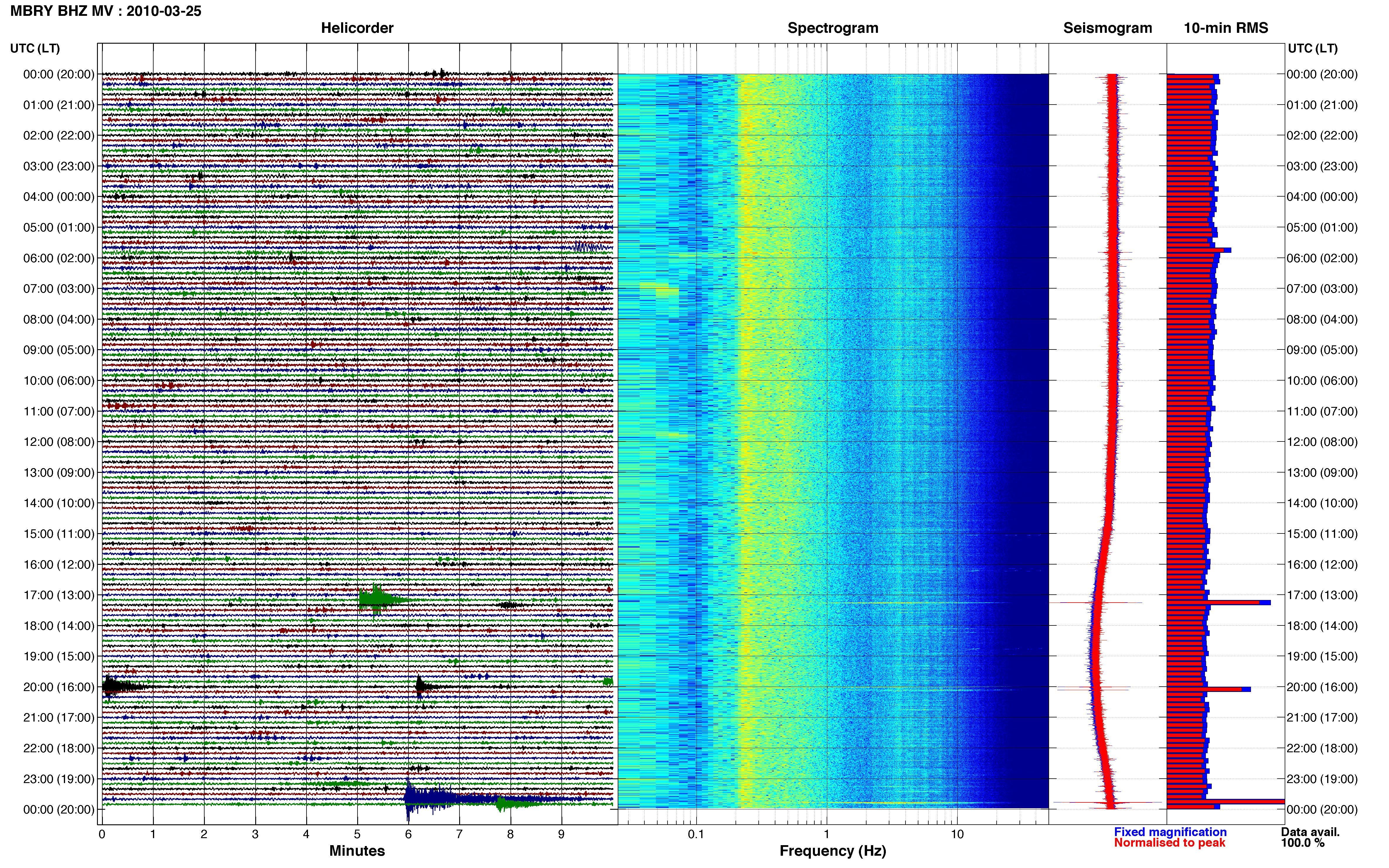
Task: Select the Spectrogram panel heading
Action: coord(833,28)
